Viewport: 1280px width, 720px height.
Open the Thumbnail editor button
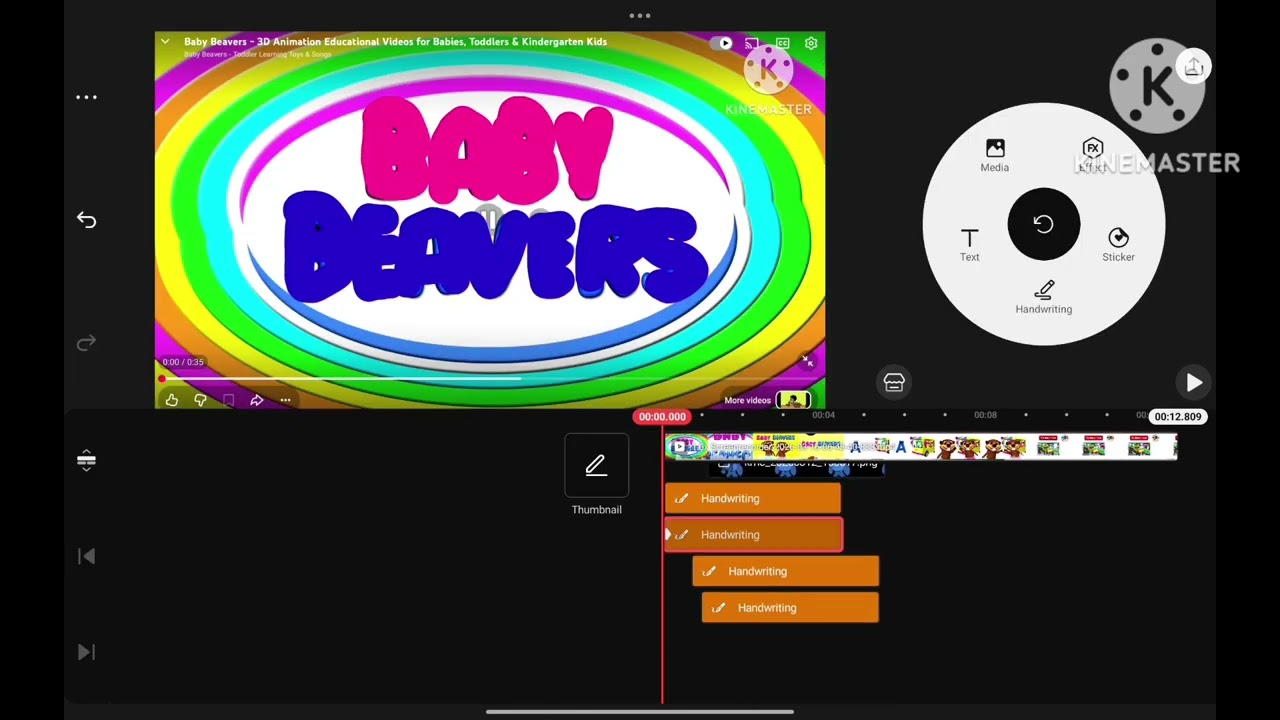coord(596,466)
